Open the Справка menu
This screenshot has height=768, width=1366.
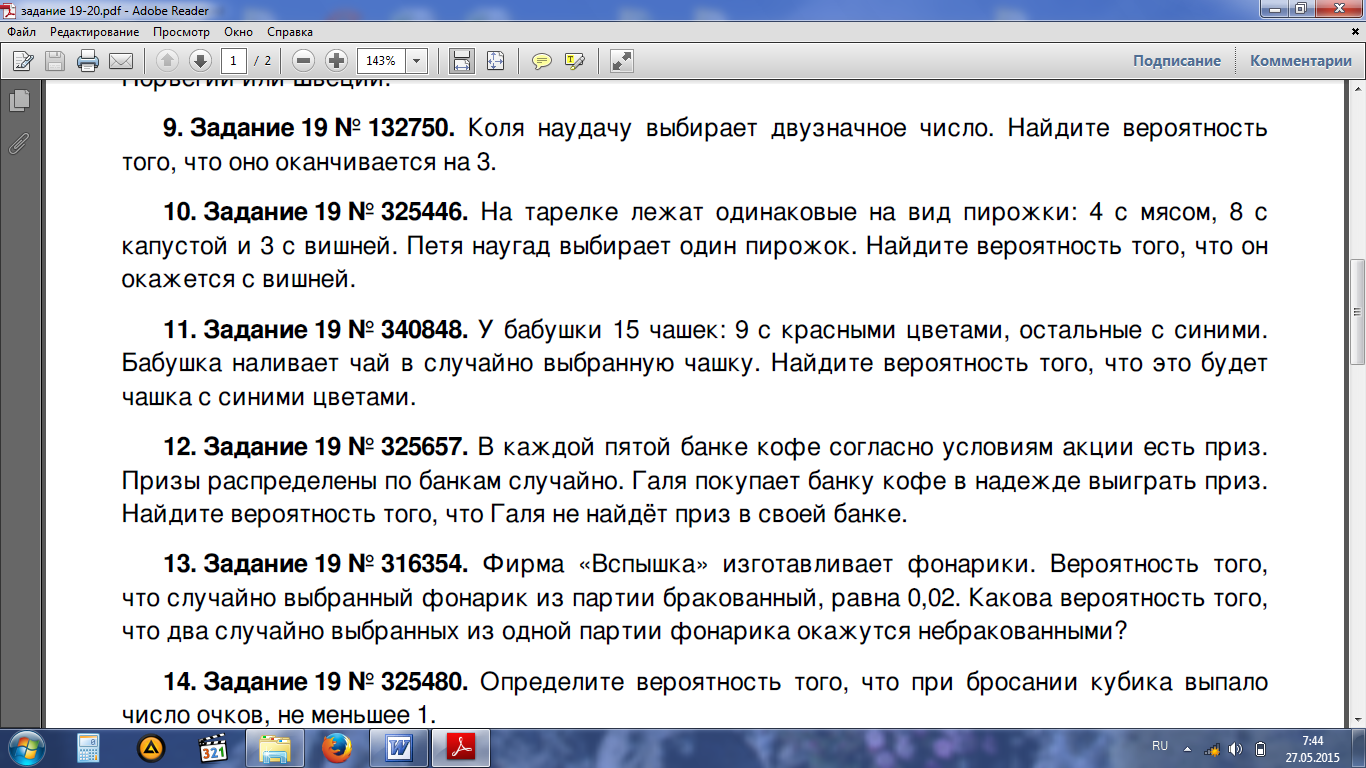[x=290, y=32]
